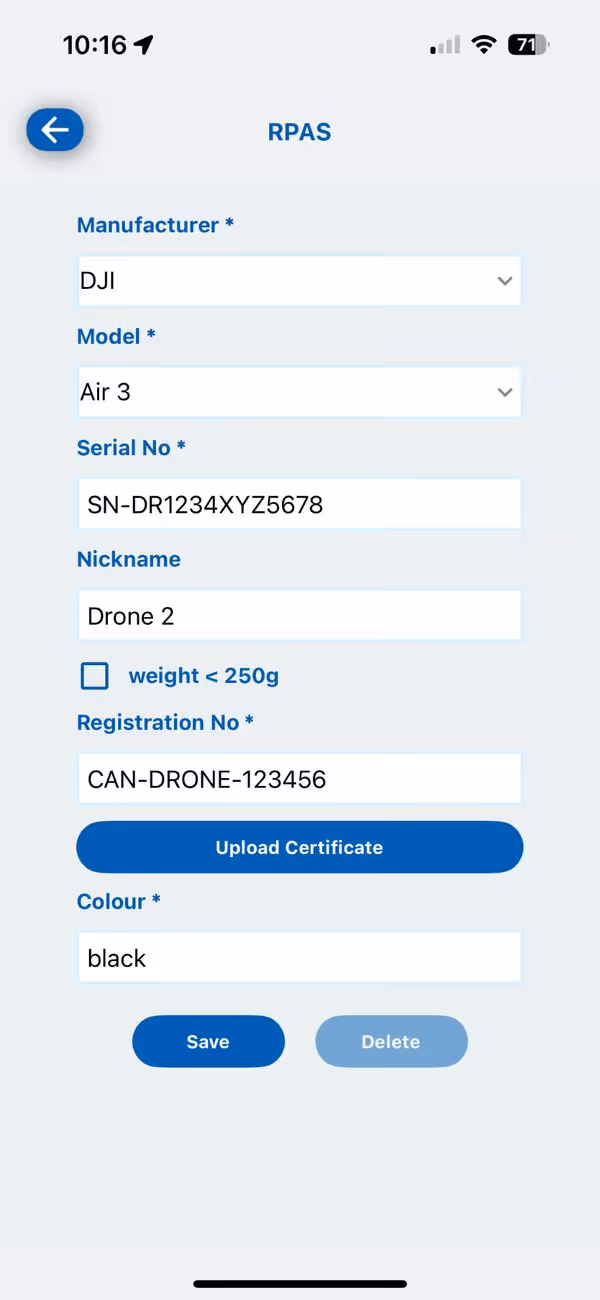Tap the cellular signal bars icon
This screenshot has width=600, height=1300.
pyautogui.click(x=443, y=44)
